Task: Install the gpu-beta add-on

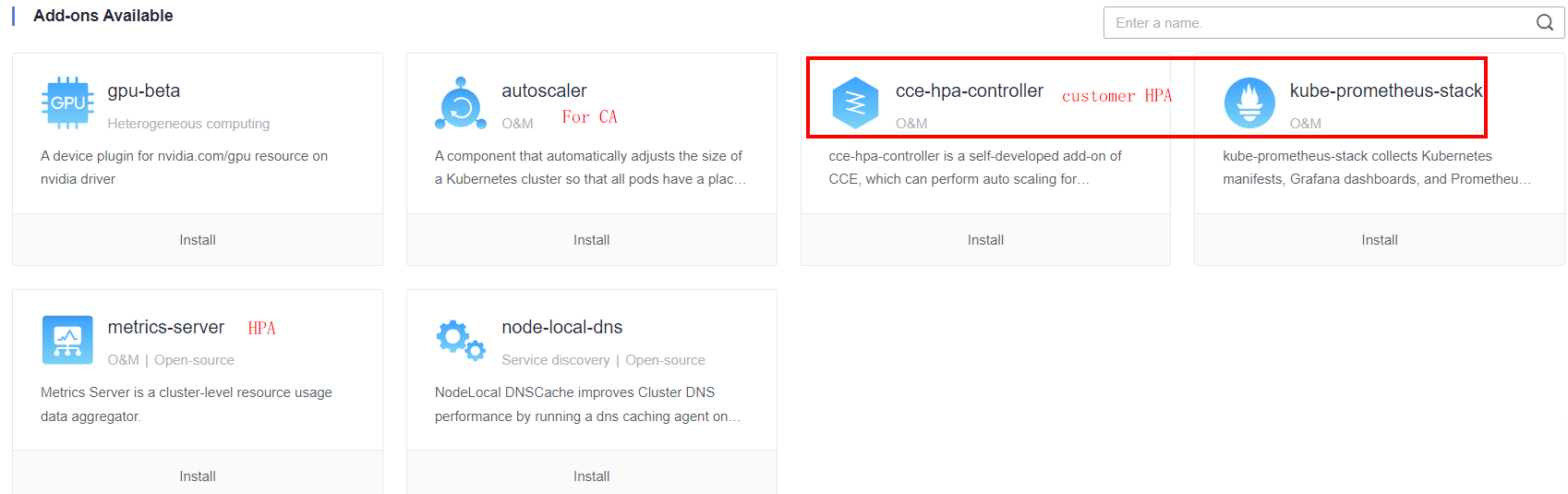Action: pyautogui.click(x=198, y=240)
